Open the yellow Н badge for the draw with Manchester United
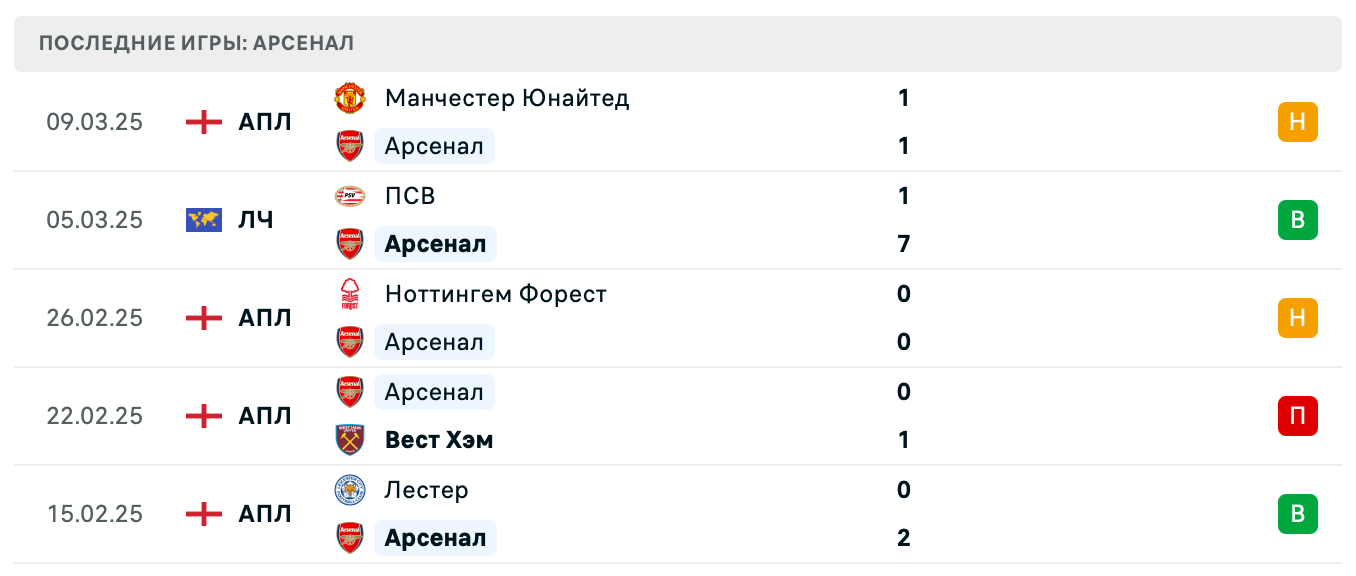This screenshot has width=1356, height=576. pyautogui.click(x=1298, y=122)
